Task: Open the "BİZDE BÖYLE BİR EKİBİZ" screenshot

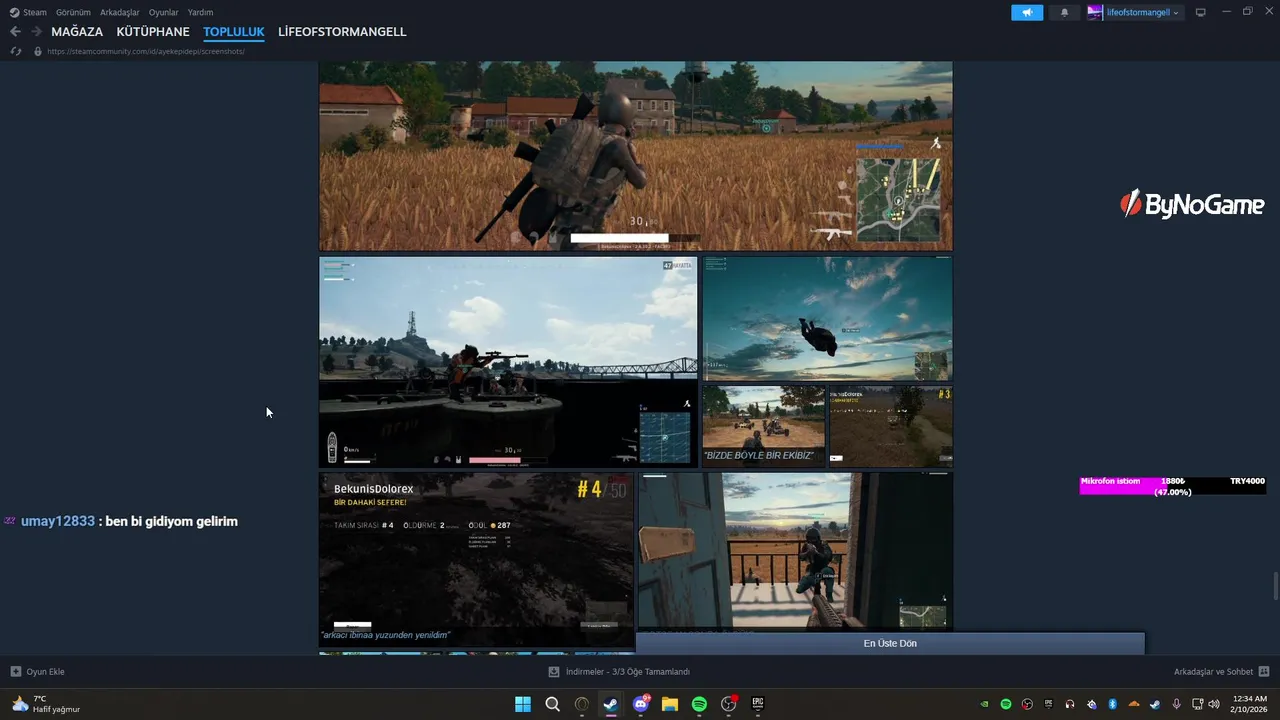Action: point(763,426)
